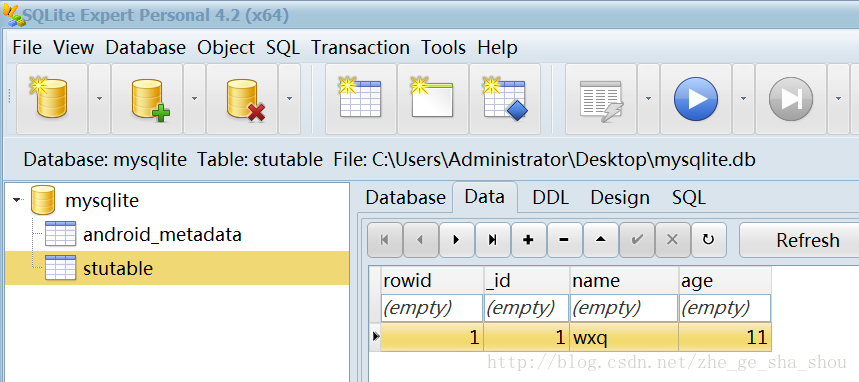The height and width of the screenshot is (382, 859).
Task: Click the name filter (empty) field
Action: (624, 308)
